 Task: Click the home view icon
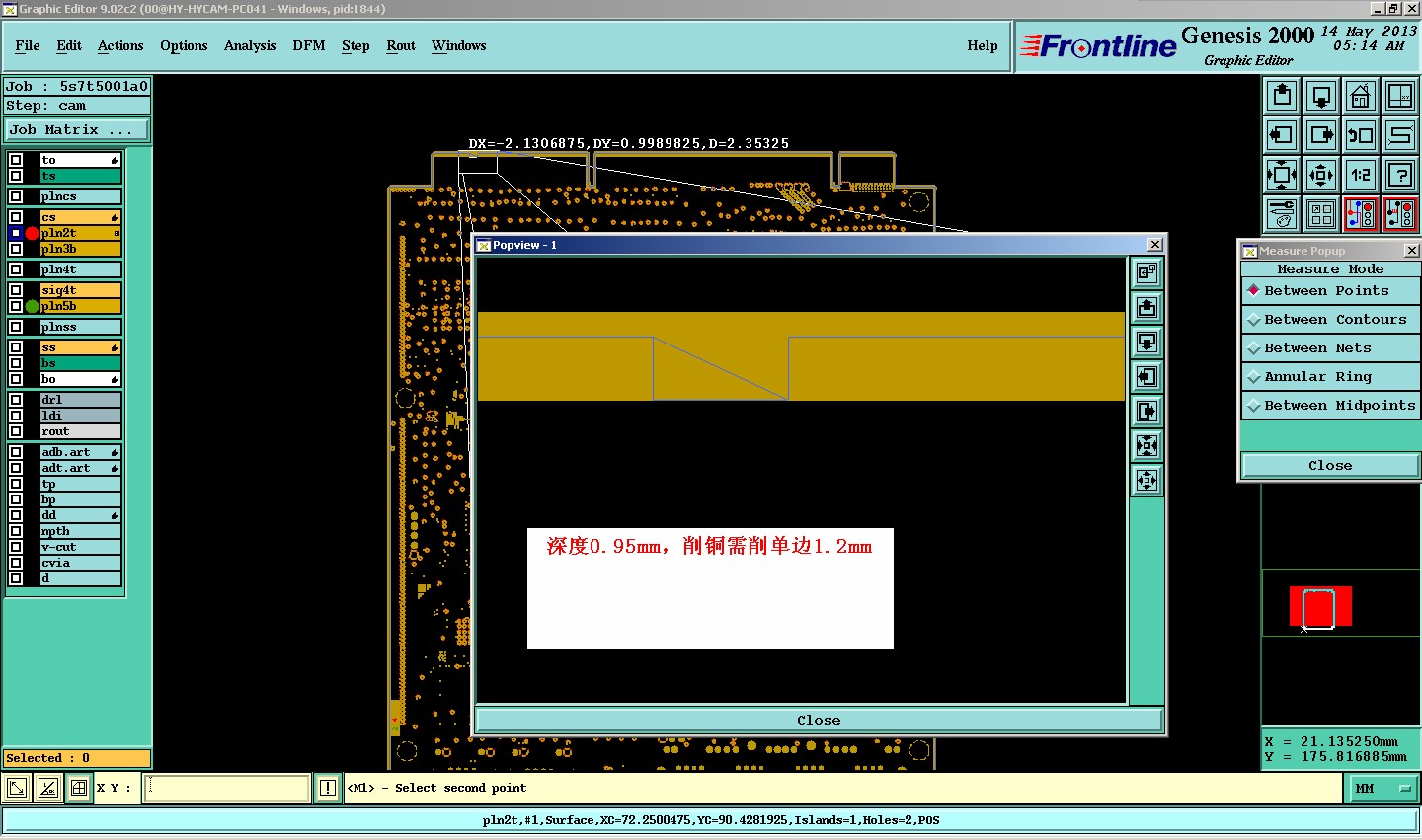[1361, 96]
